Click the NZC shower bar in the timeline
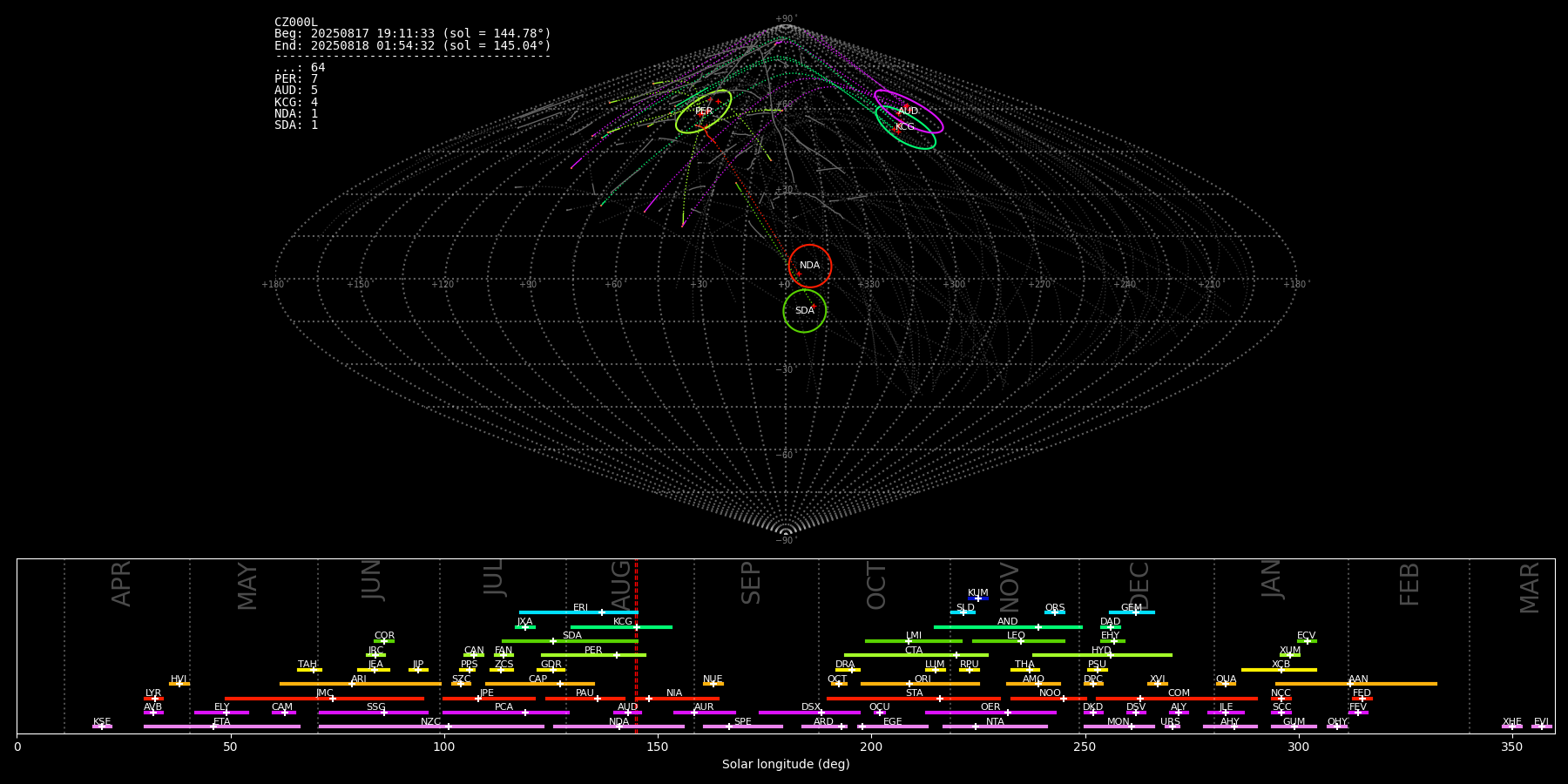This screenshot has width=1568, height=784. click(x=431, y=727)
